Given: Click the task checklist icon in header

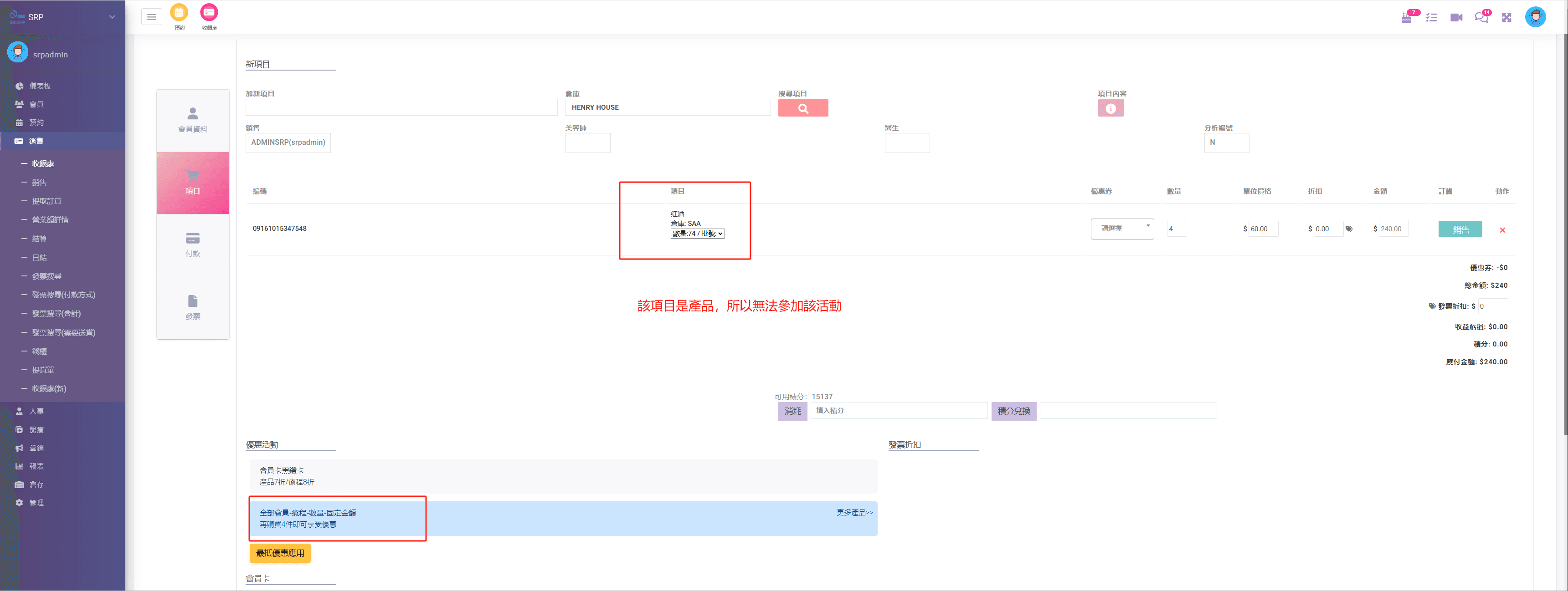Looking at the screenshot, I should click(1432, 18).
